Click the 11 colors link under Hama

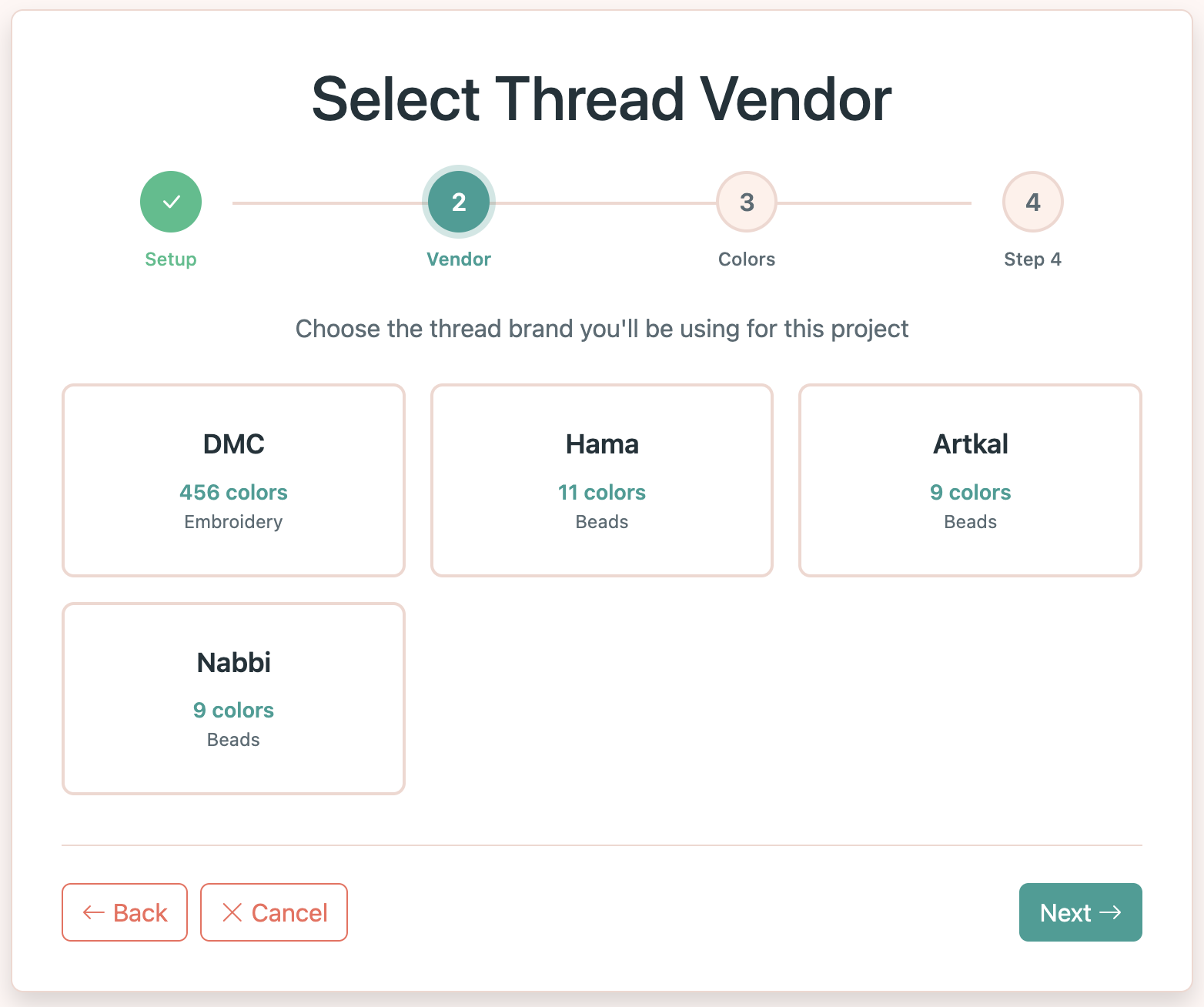click(601, 492)
